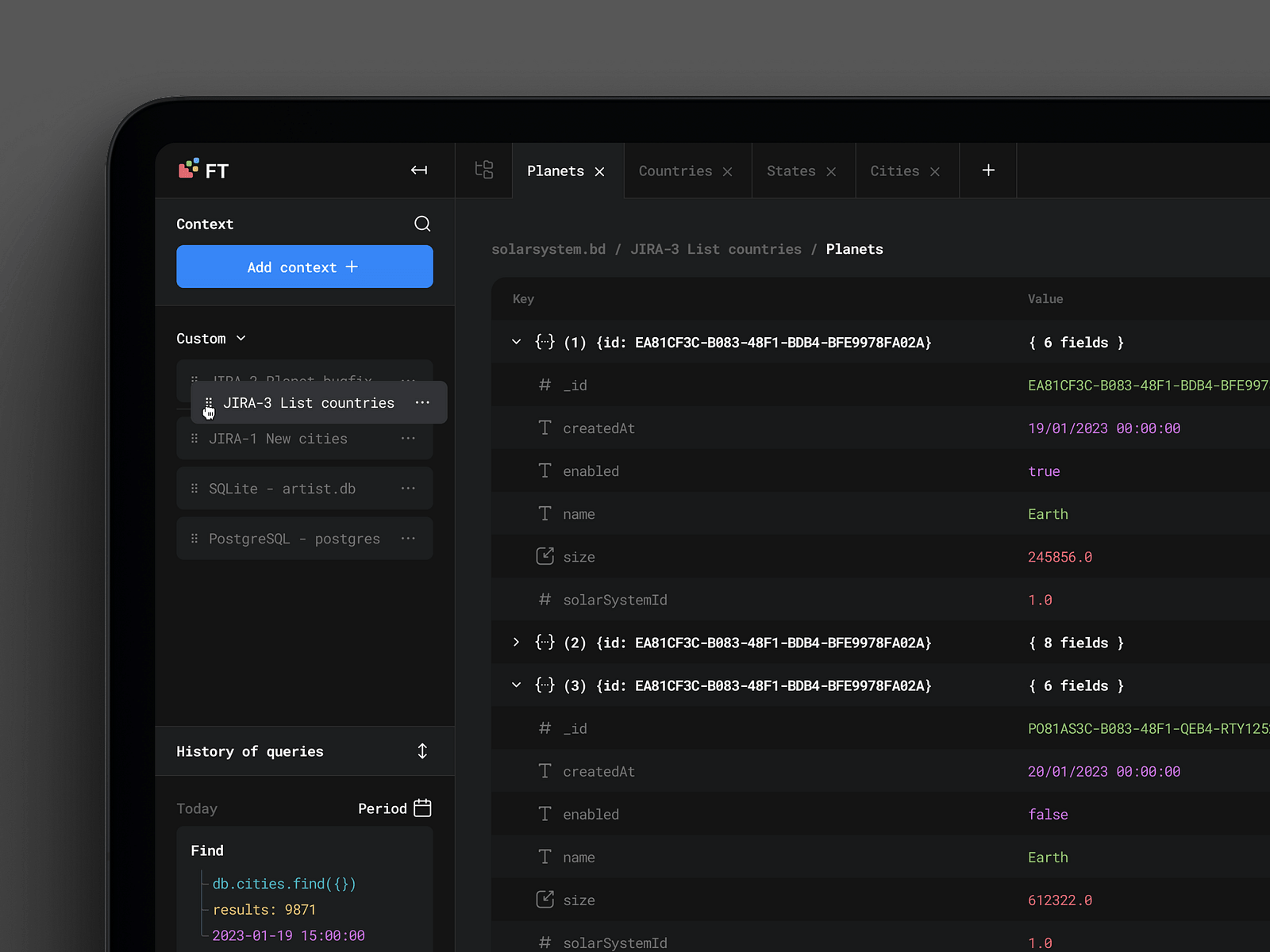Open the schema tree view icon beside tabs
Viewport: 1270px width, 952px height.
(483, 170)
